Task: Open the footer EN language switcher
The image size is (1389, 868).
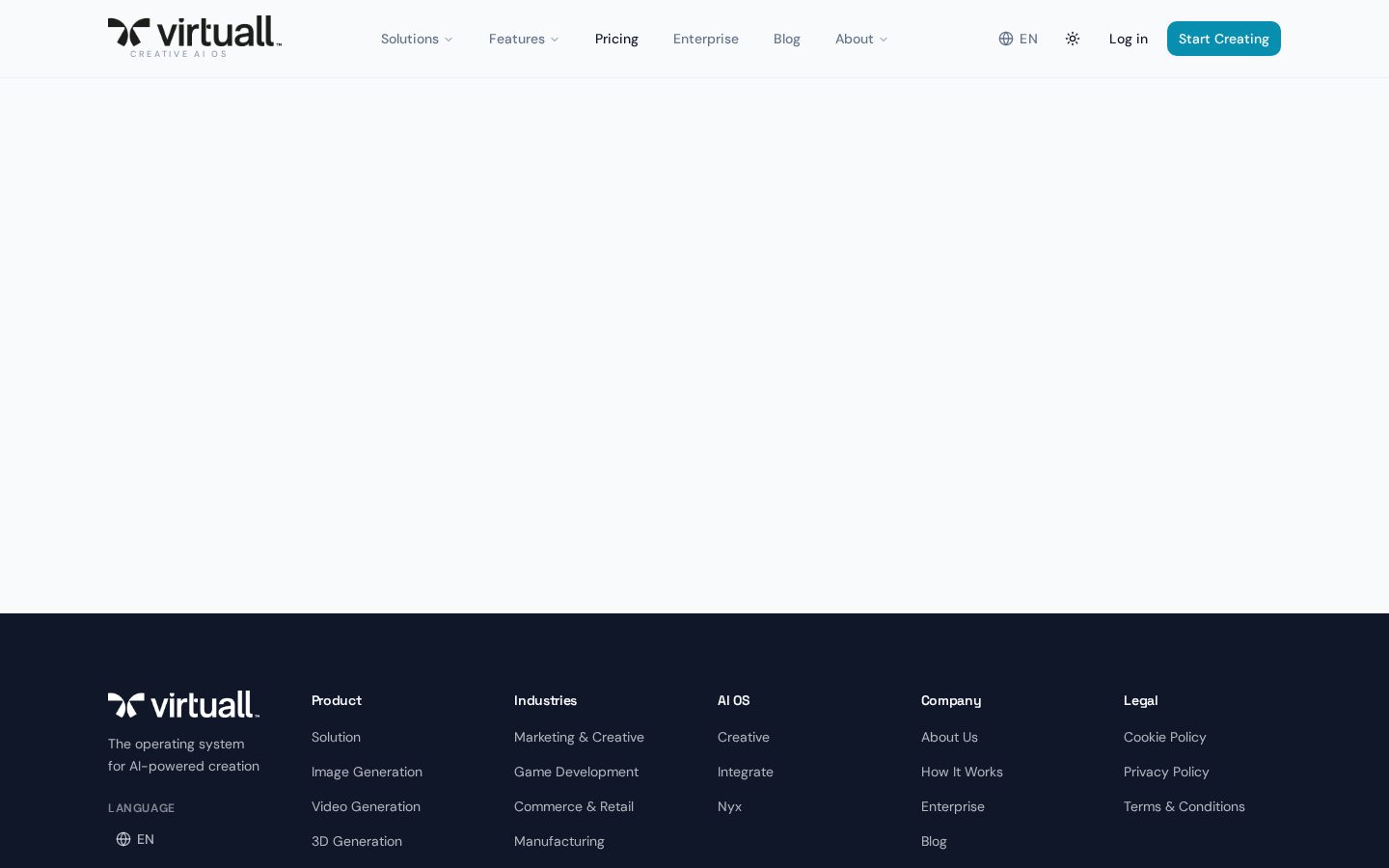Action: click(135, 839)
